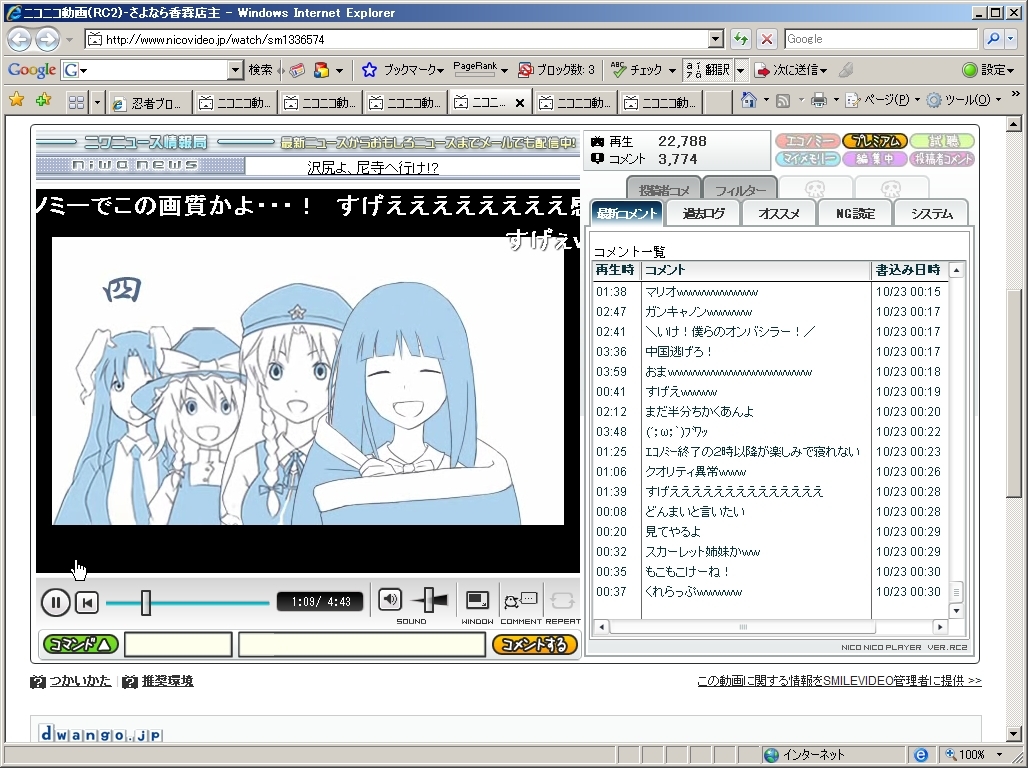Close the active ニコニ... browser tab

520,103
